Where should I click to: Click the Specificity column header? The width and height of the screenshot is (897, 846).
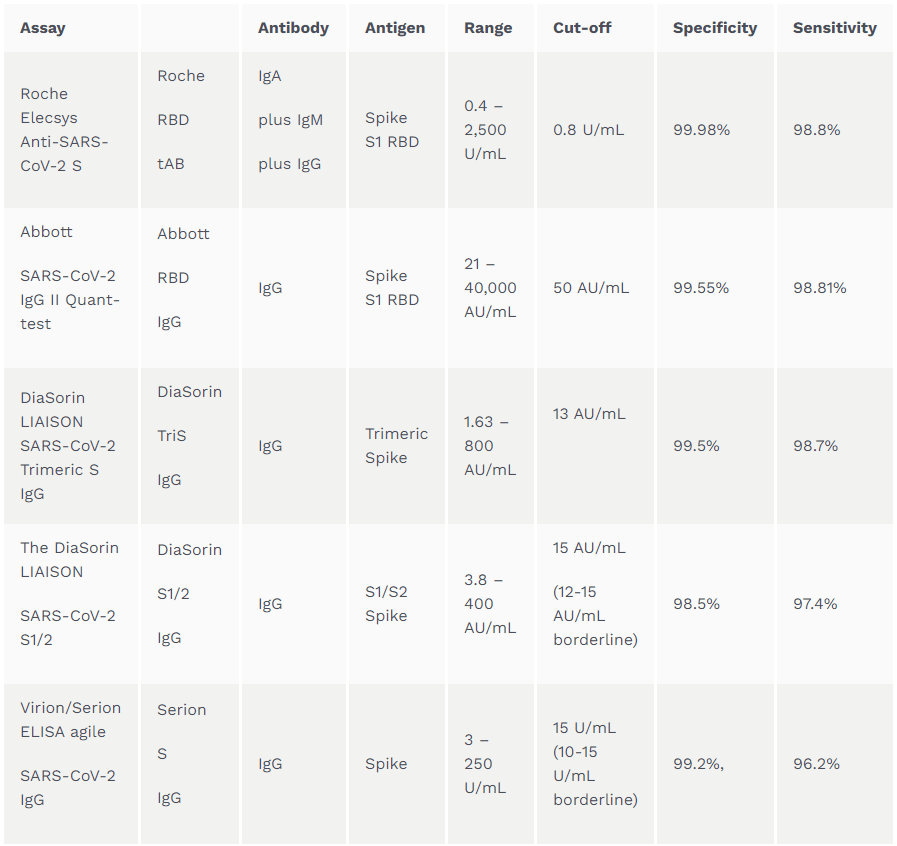click(715, 28)
